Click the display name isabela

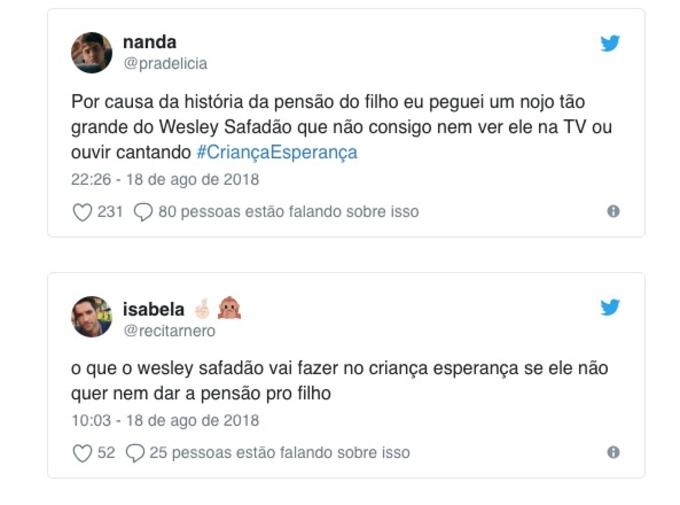click(x=153, y=309)
